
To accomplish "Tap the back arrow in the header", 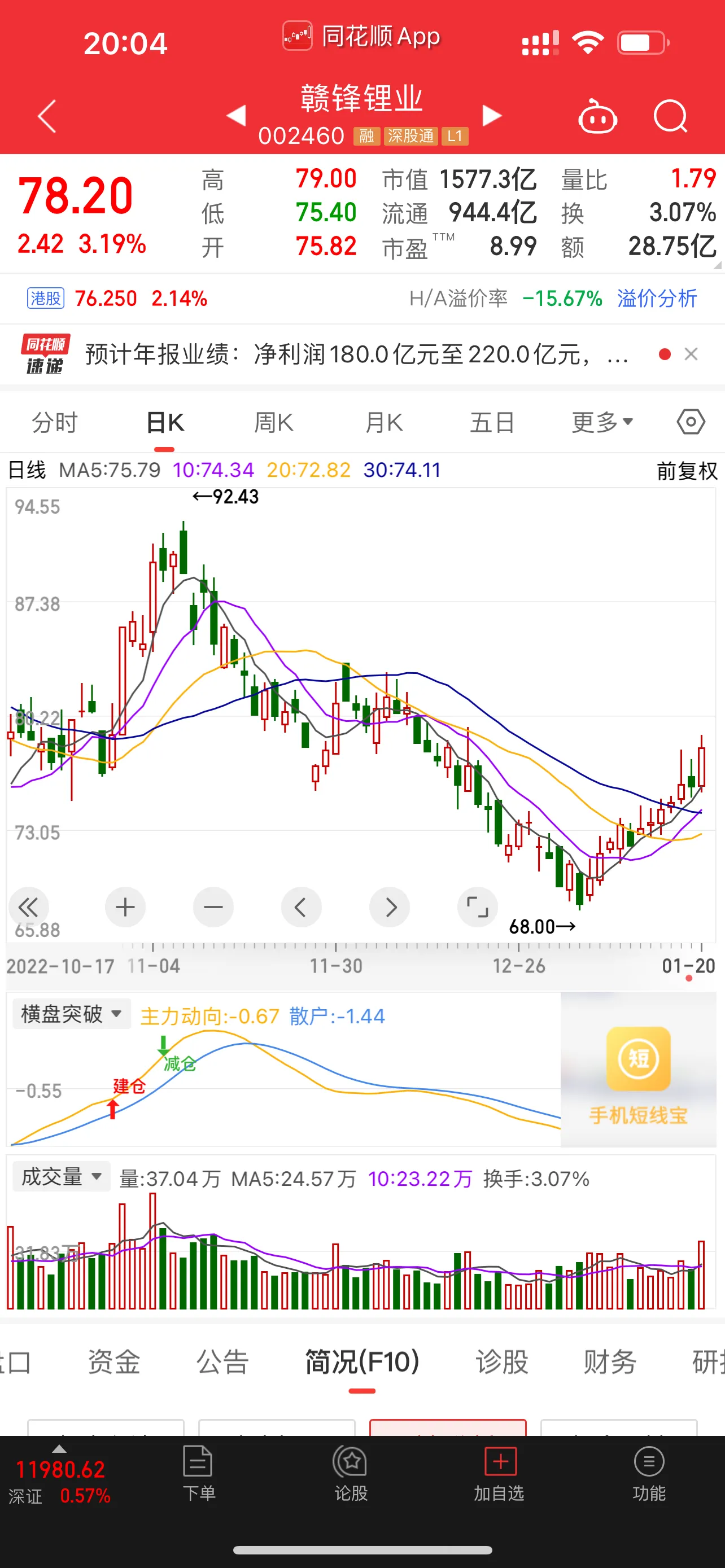I will tap(47, 116).
